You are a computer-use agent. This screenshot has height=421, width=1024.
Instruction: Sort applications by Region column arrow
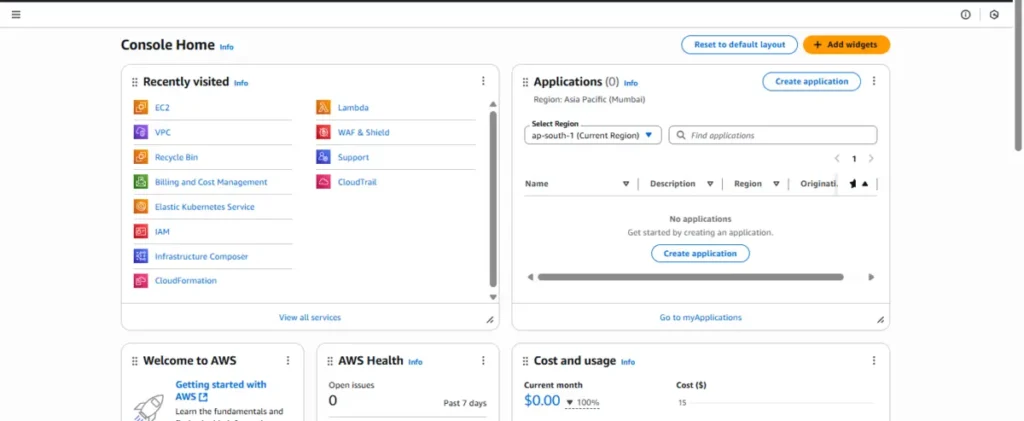tap(776, 184)
